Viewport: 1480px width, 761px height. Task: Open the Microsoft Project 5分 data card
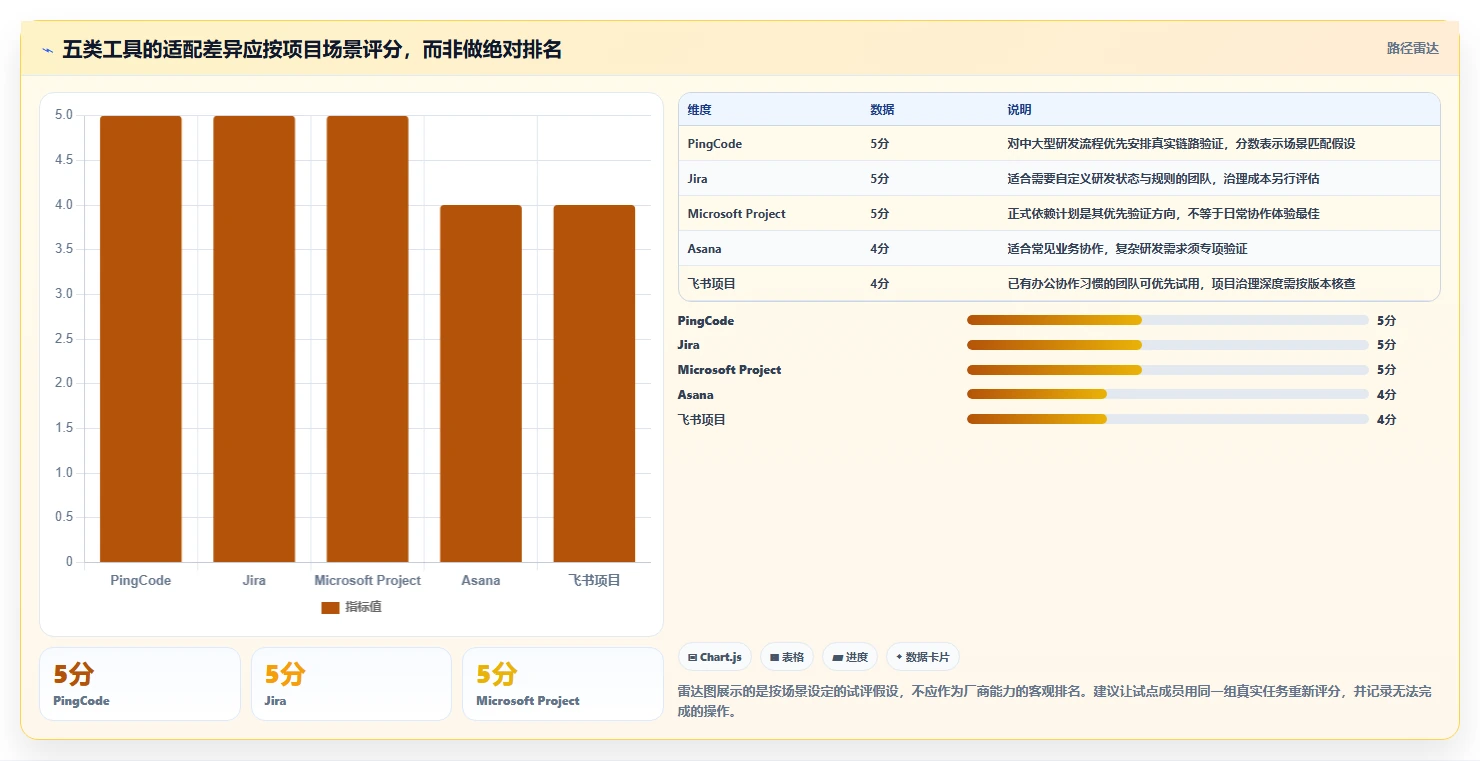click(563, 684)
